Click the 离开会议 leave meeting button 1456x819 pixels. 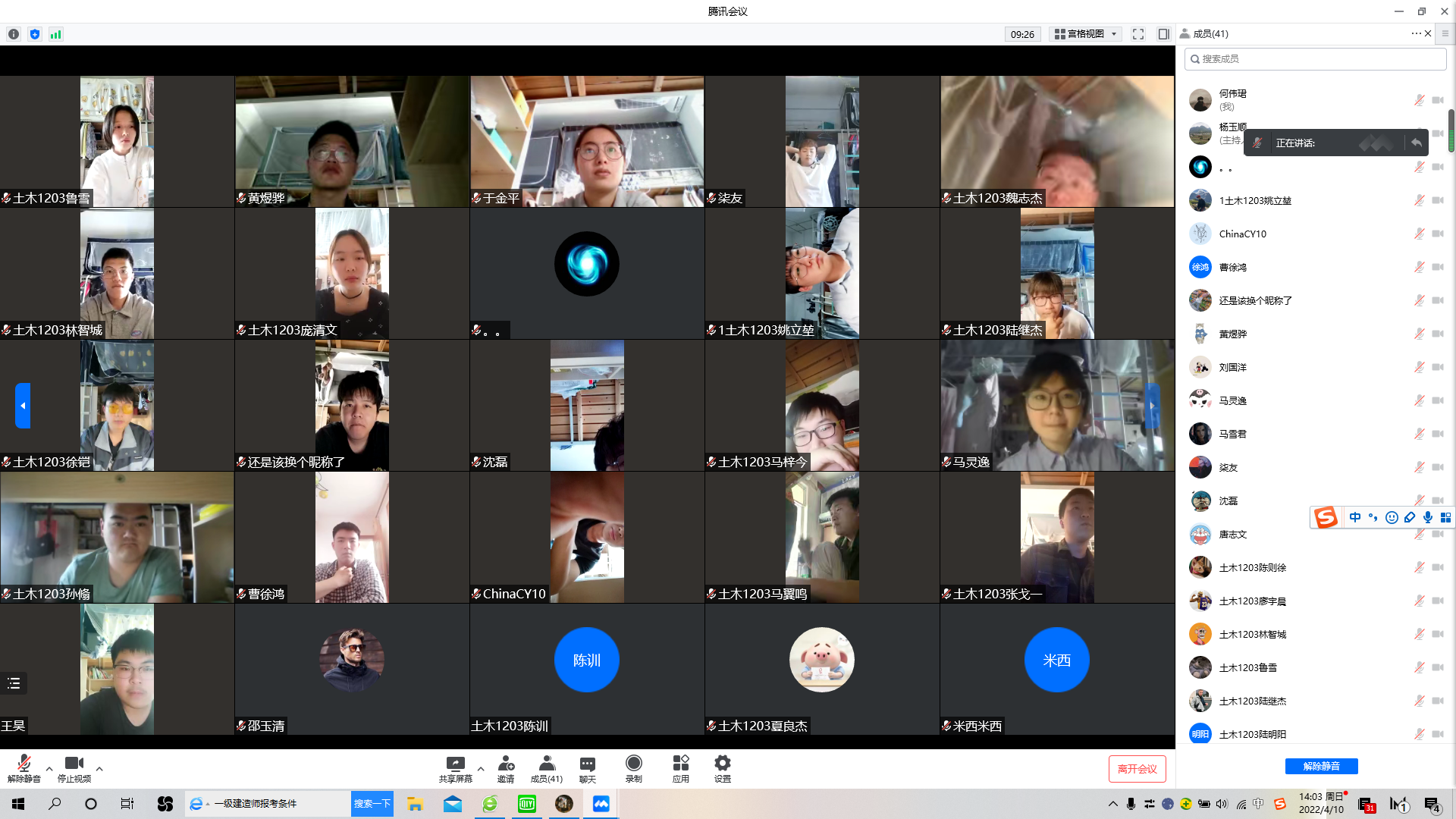coord(1137,769)
